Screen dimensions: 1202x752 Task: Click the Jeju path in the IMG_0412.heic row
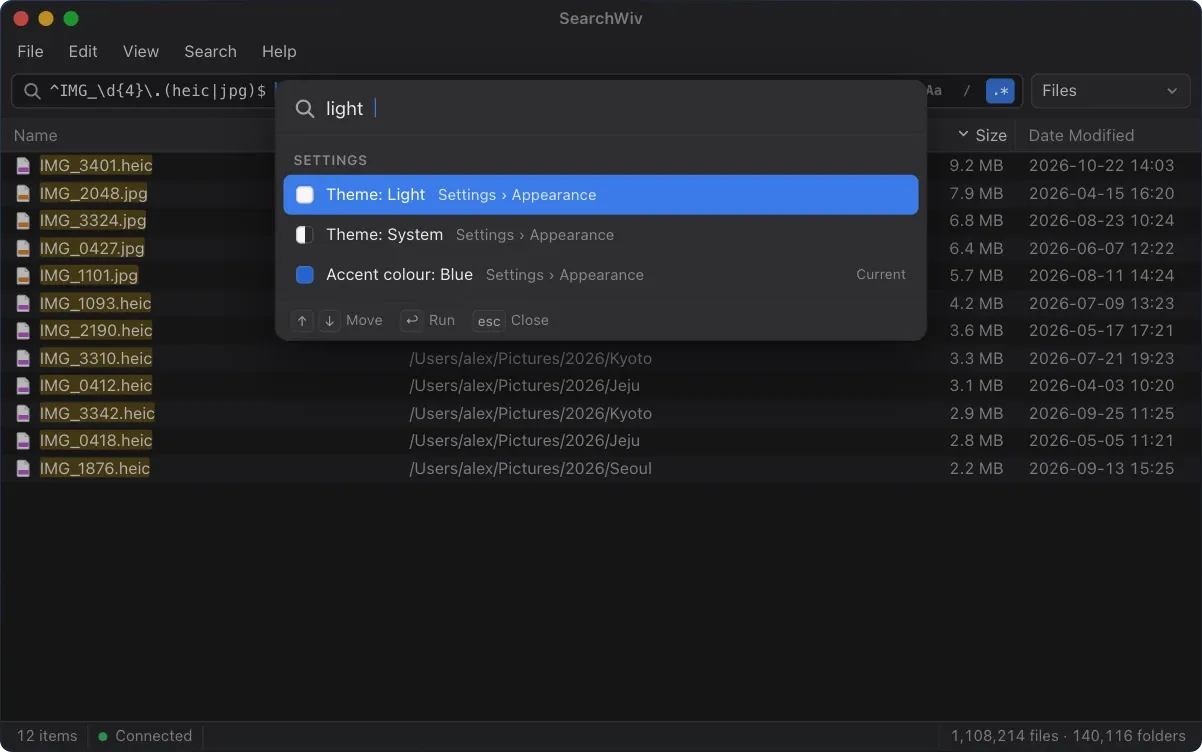point(524,386)
